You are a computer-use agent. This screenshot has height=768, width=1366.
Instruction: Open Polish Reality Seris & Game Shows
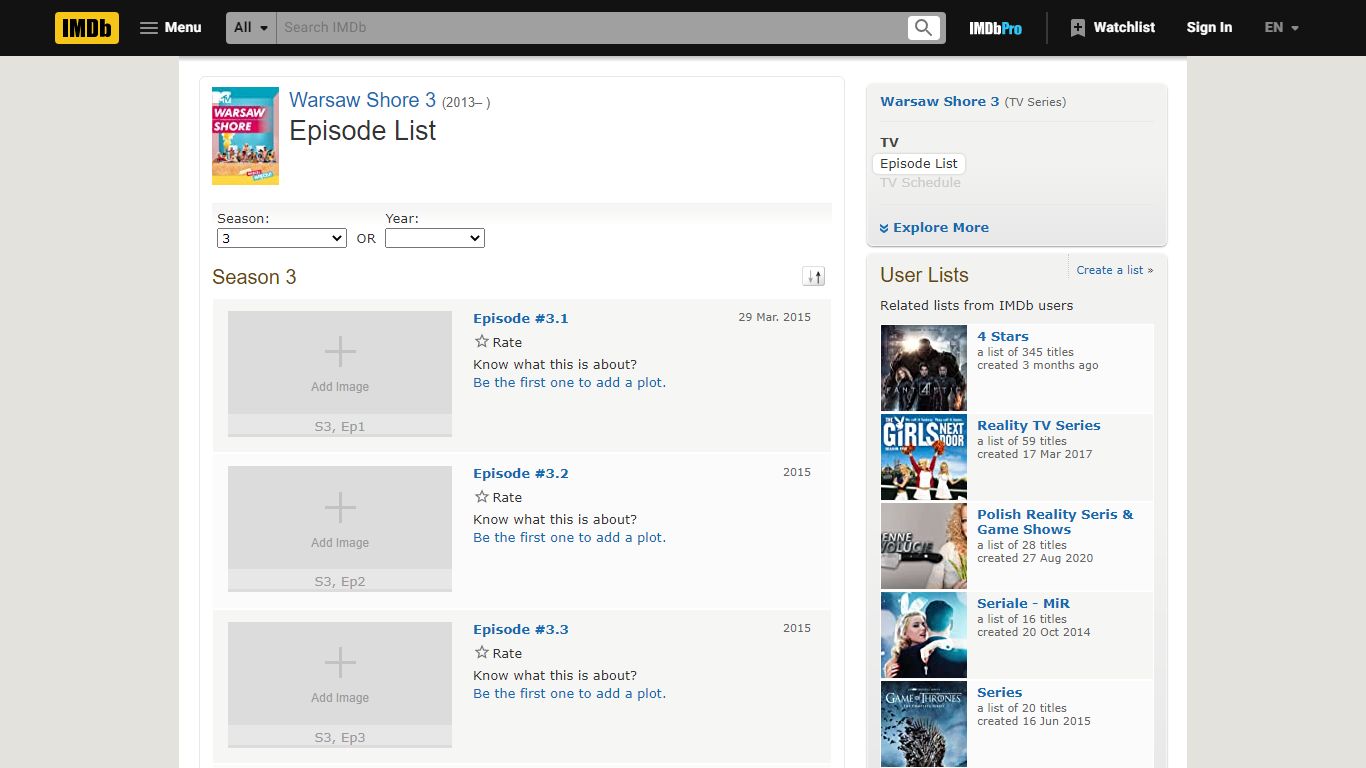pos(1055,522)
